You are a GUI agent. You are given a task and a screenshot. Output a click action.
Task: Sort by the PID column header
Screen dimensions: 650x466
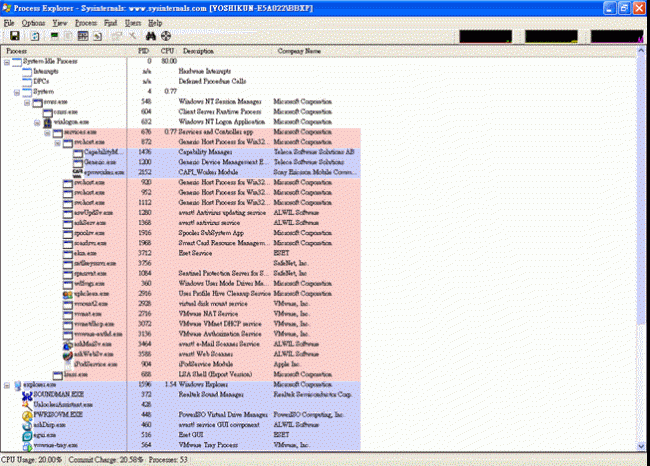[x=144, y=50]
